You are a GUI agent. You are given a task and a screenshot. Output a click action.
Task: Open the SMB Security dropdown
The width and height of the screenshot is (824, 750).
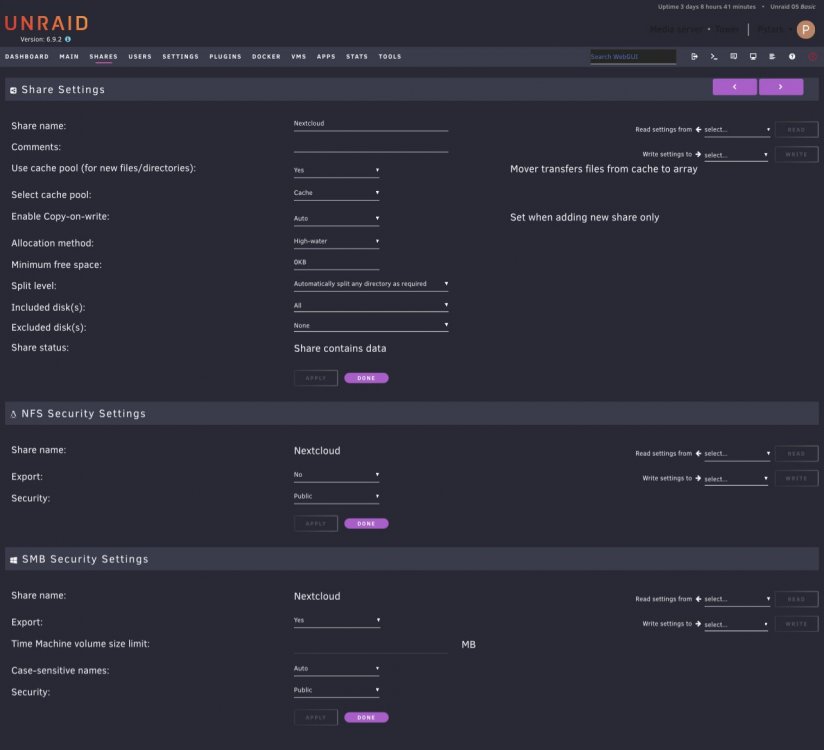[x=336, y=690]
